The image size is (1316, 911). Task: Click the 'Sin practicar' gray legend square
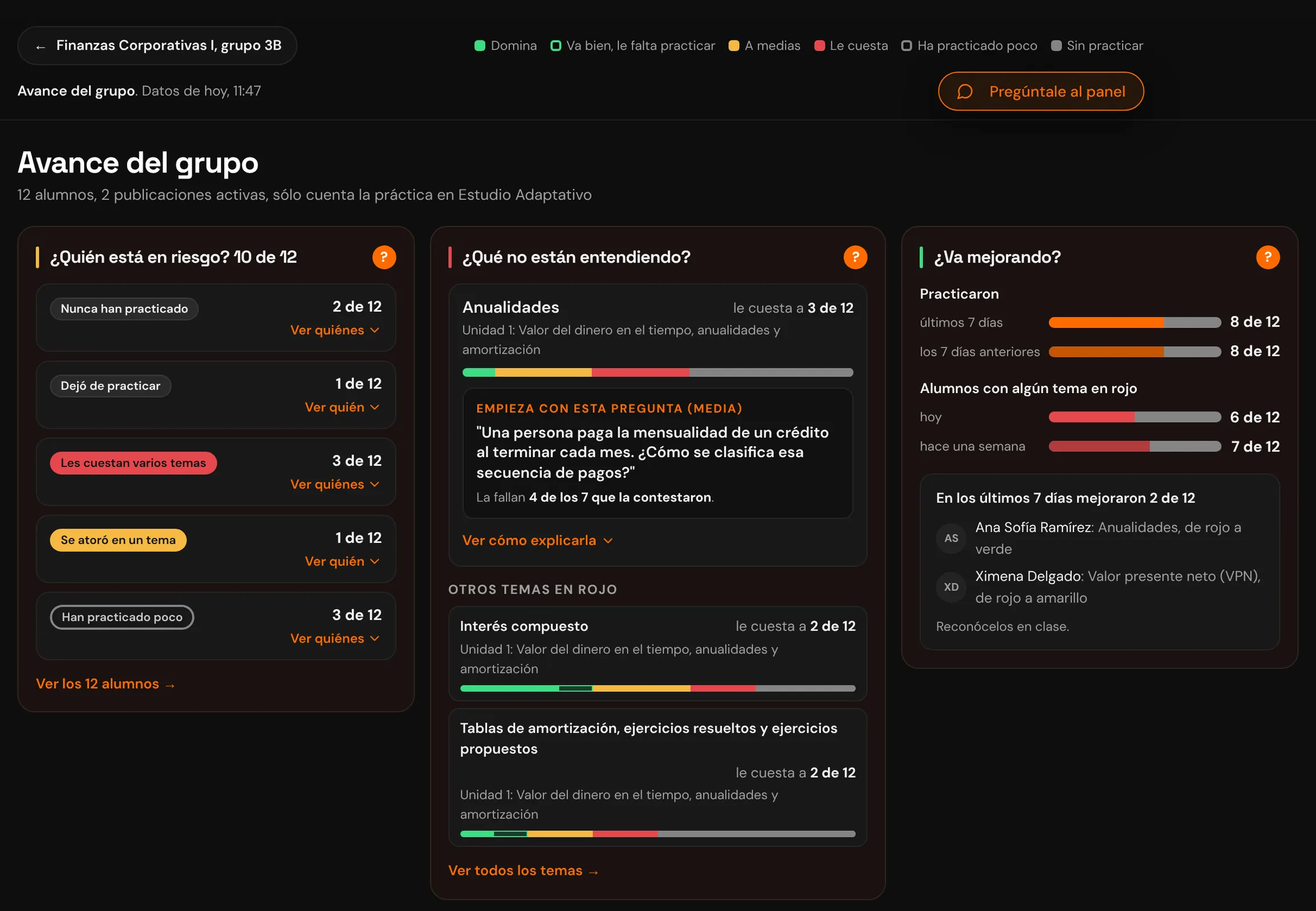(1056, 46)
